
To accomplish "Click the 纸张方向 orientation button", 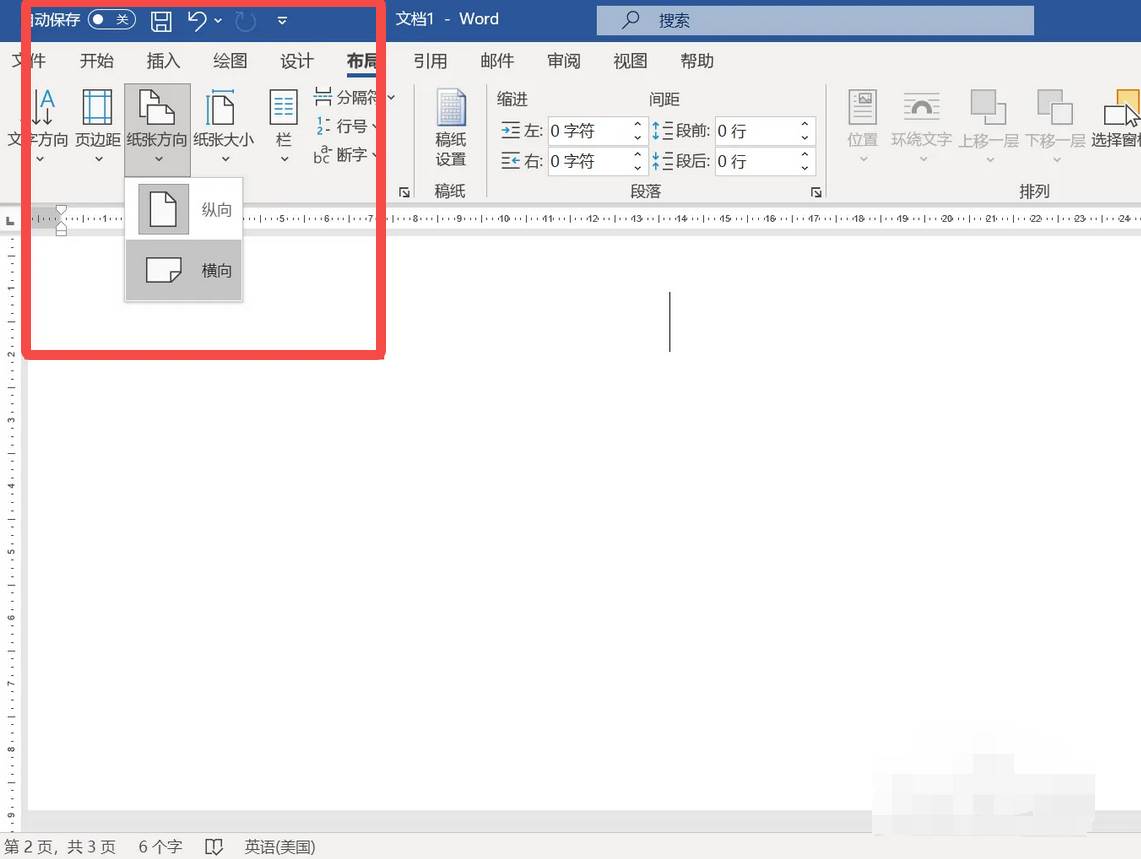I will (157, 130).
